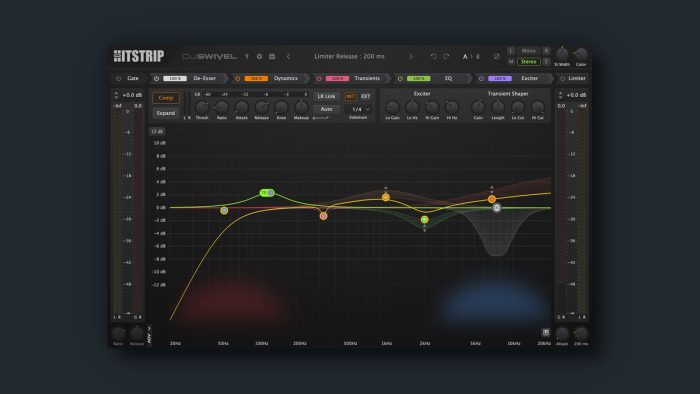Screen dimensions: 700x394
Task: Toggle the Gate module power button
Action: [118, 79]
